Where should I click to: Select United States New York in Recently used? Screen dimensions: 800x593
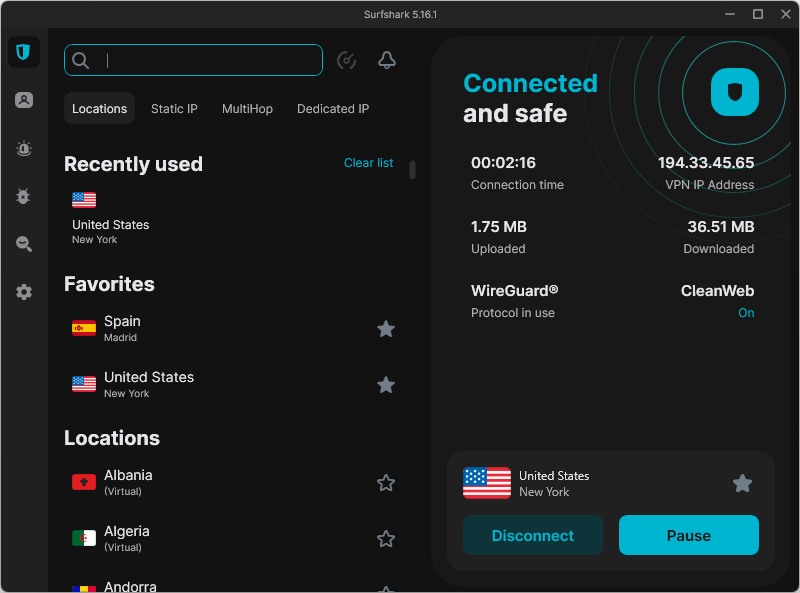pyautogui.click(x=111, y=218)
